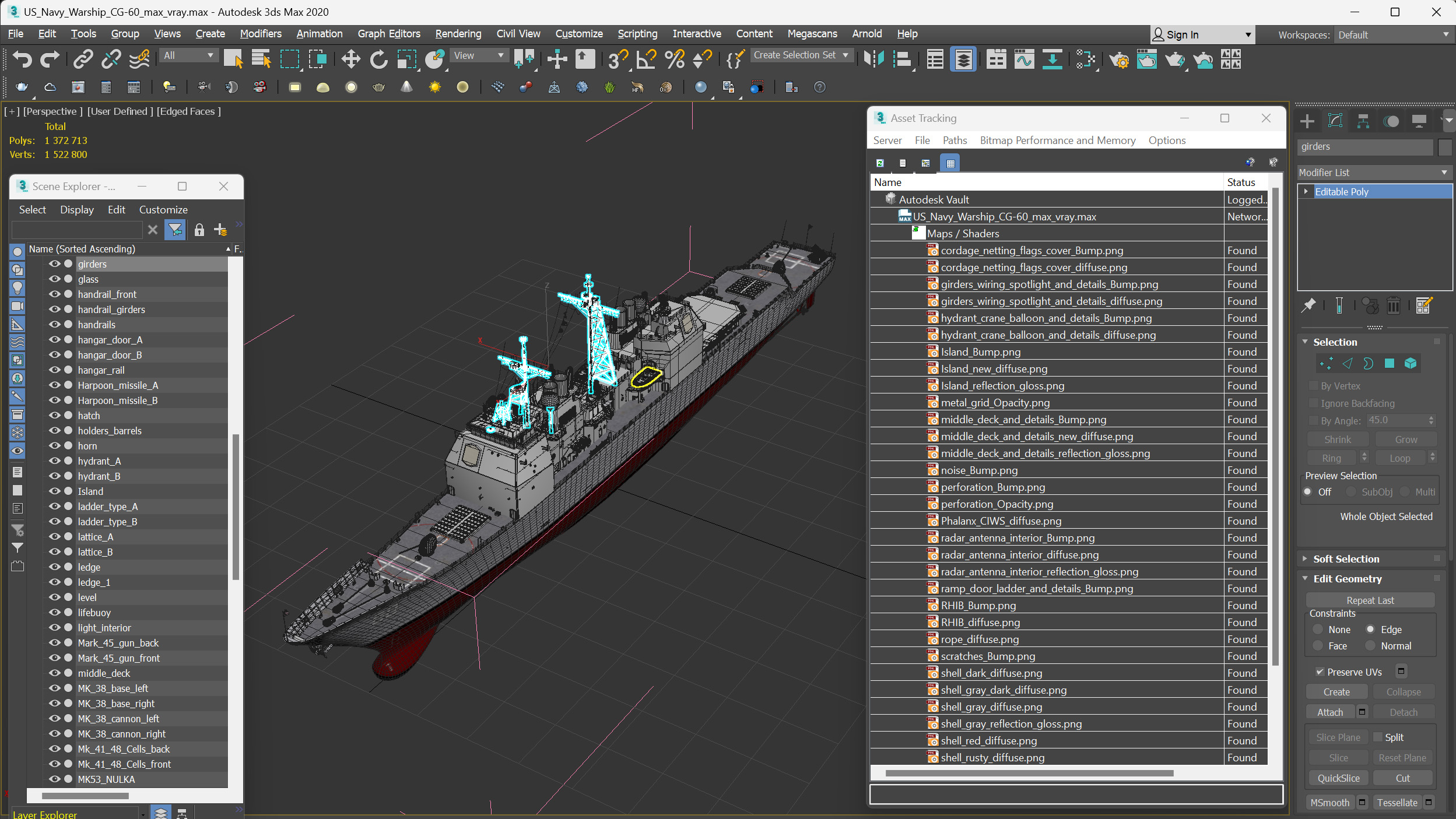Click Asset Tracking refresh icon
Viewport: 1456px width, 819px height.
tap(880, 163)
